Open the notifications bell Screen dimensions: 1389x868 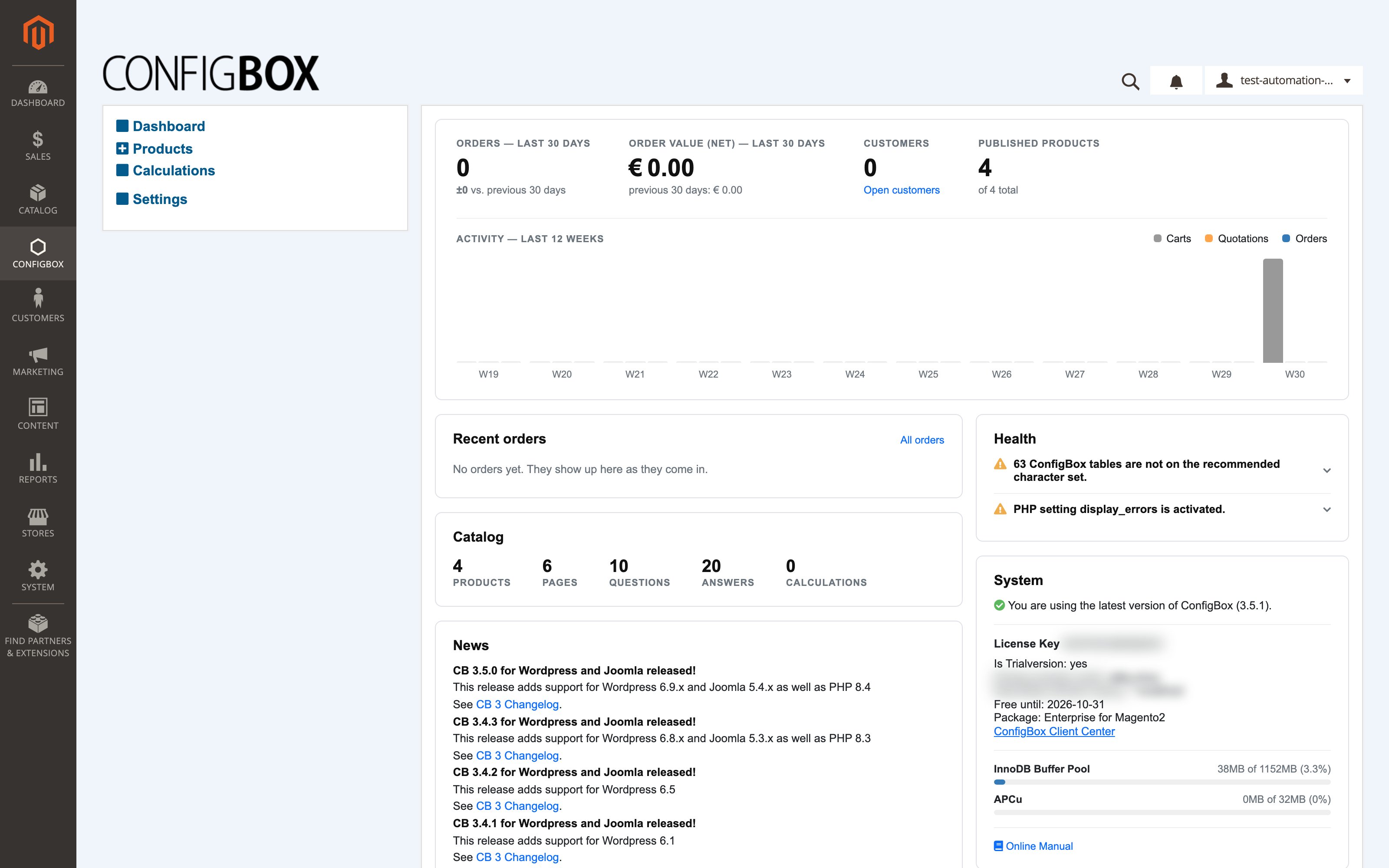[1176, 81]
